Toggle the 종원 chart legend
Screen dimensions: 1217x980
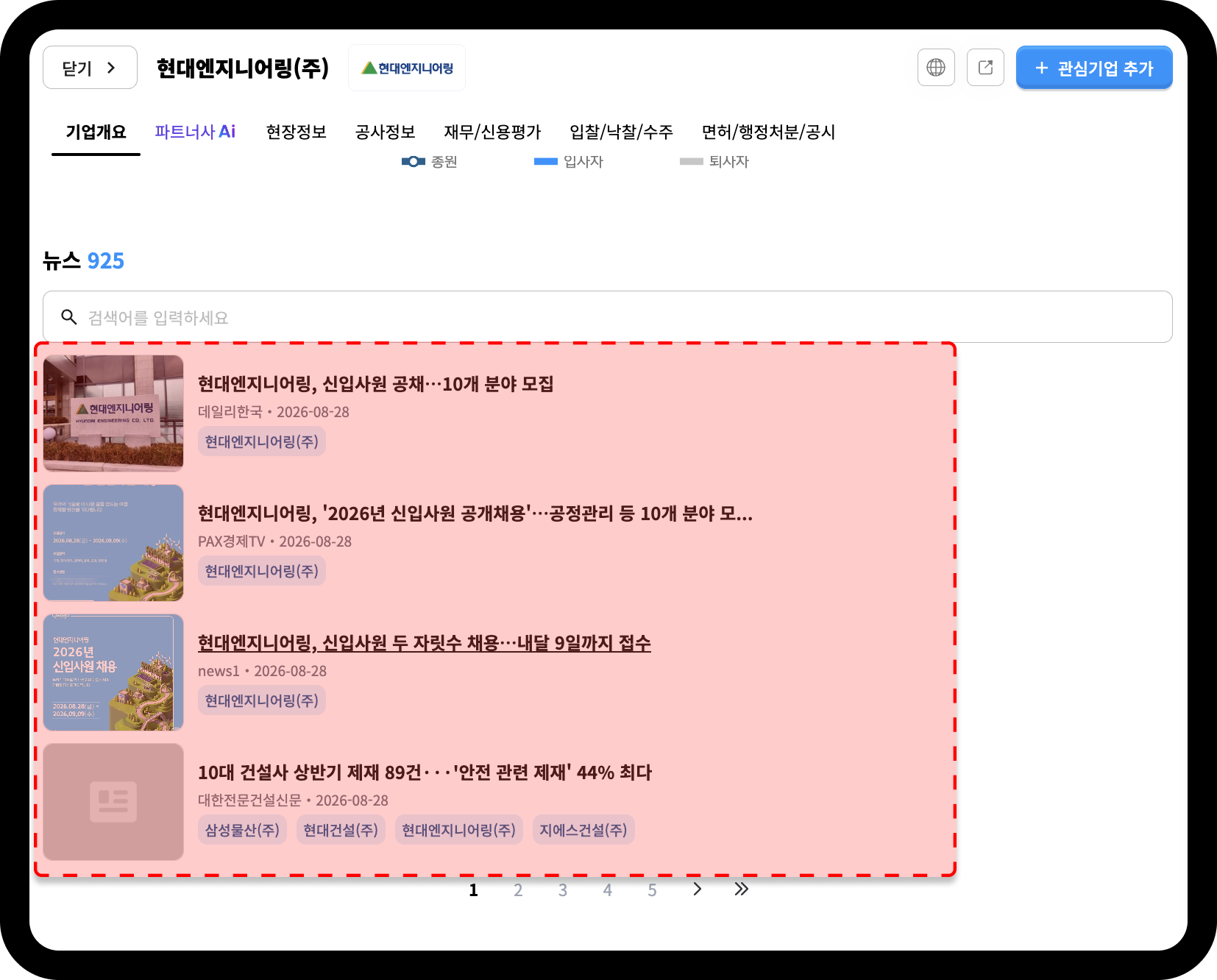click(x=430, y=161)
